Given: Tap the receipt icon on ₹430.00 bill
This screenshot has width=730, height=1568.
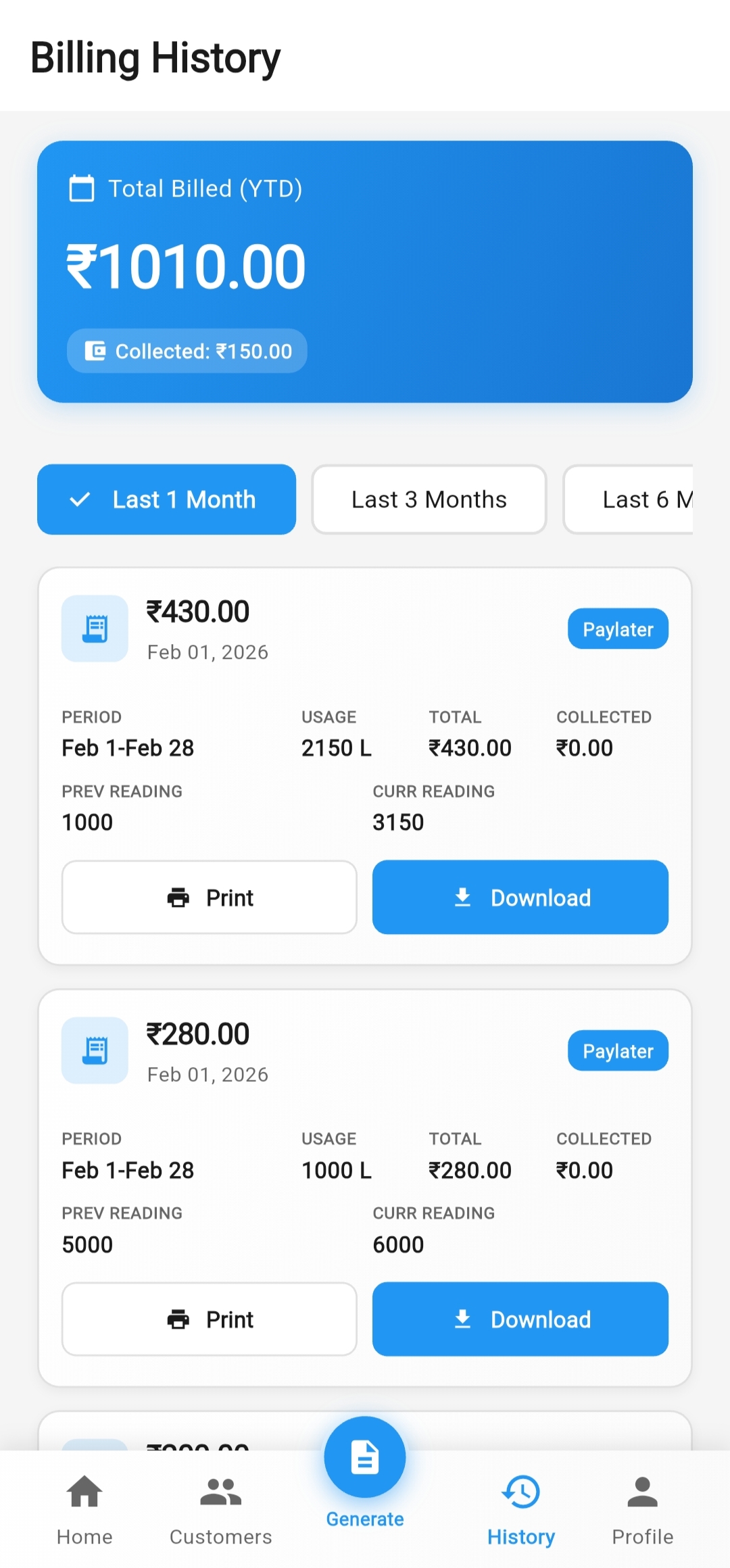Looking at the screenshot, I should [95, 629].
